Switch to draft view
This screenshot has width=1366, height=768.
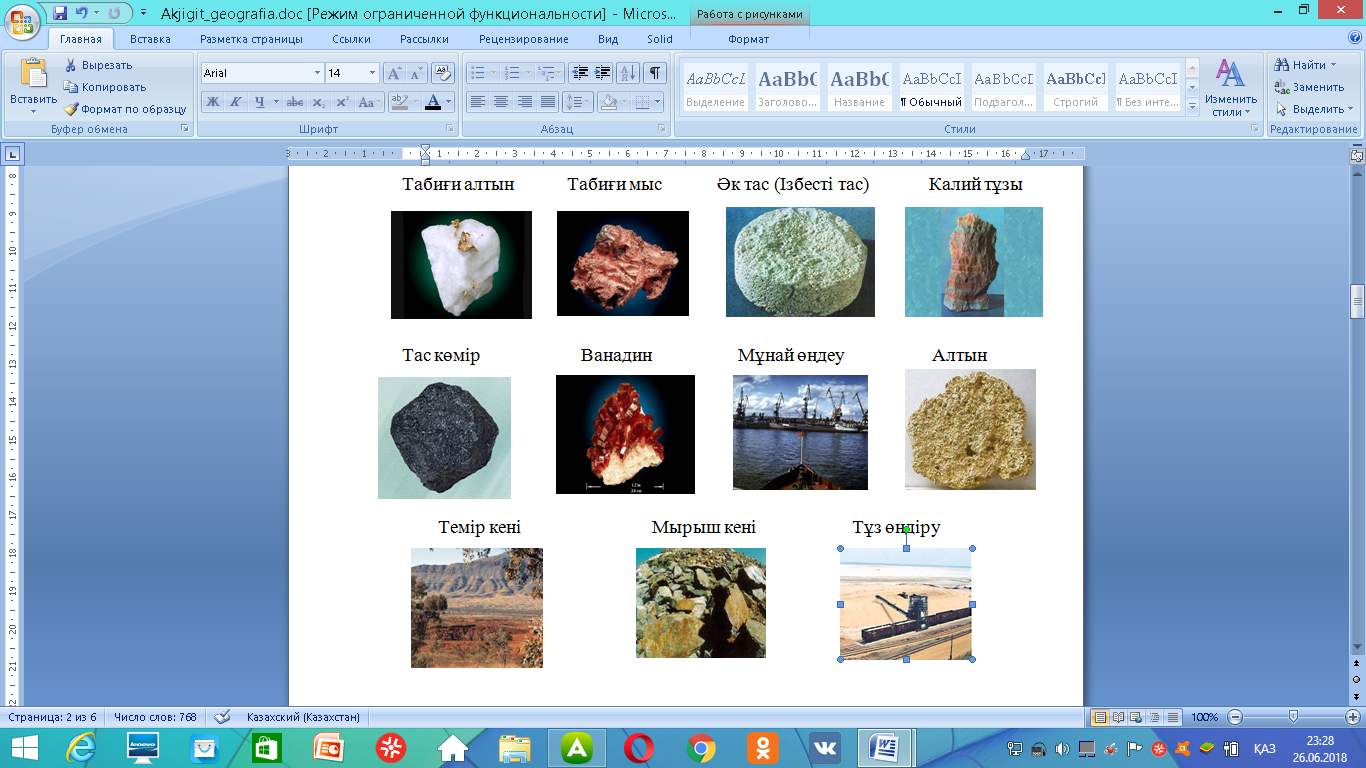(x=1172, y=717)
